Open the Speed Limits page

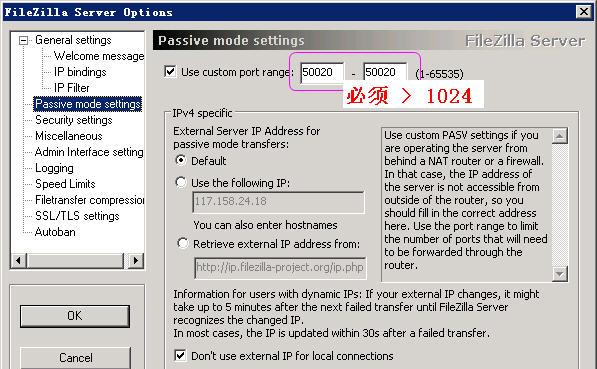pos(65,184)
